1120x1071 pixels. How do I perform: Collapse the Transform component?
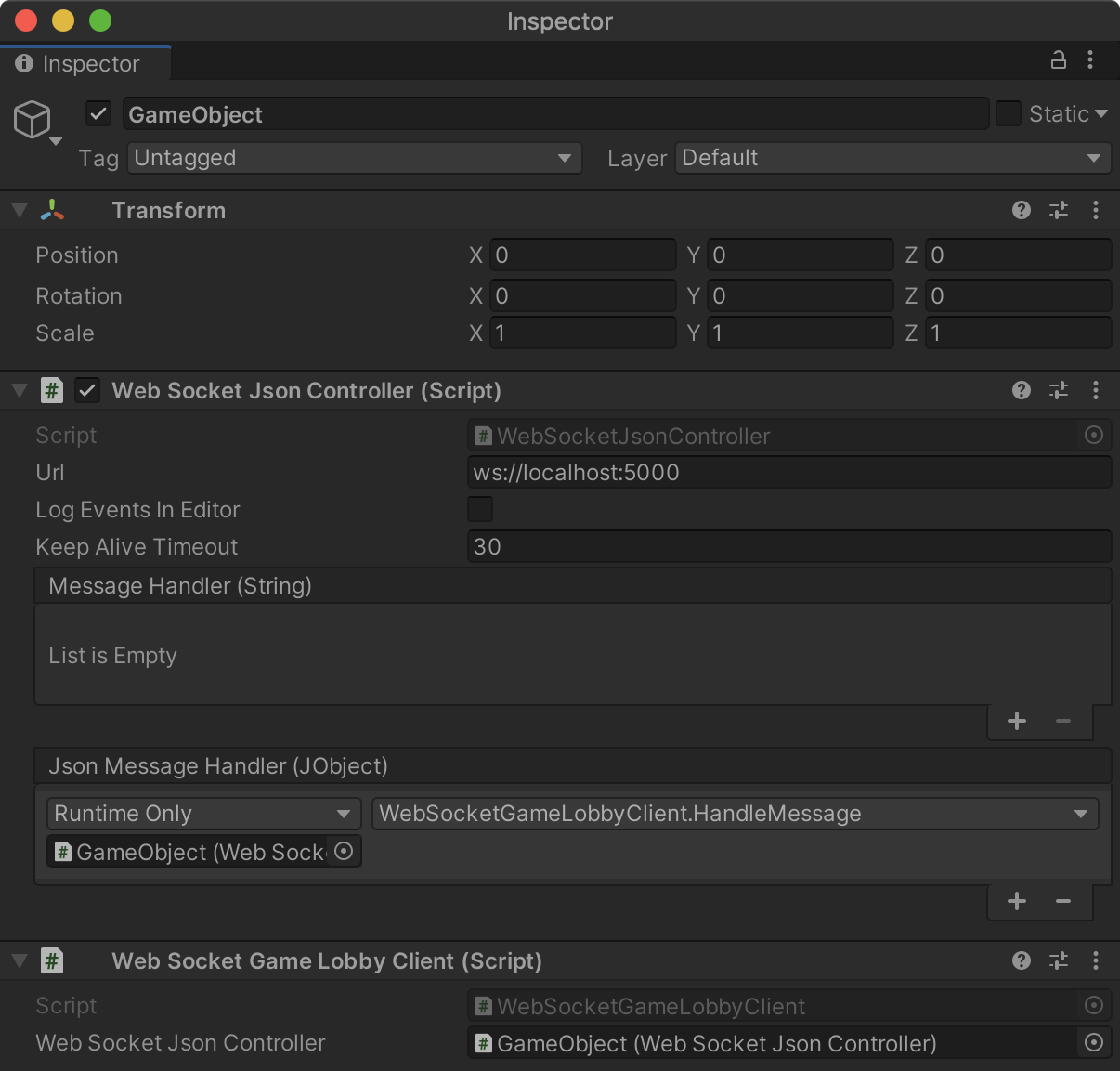pyautogui.click(x=19, y=210)
